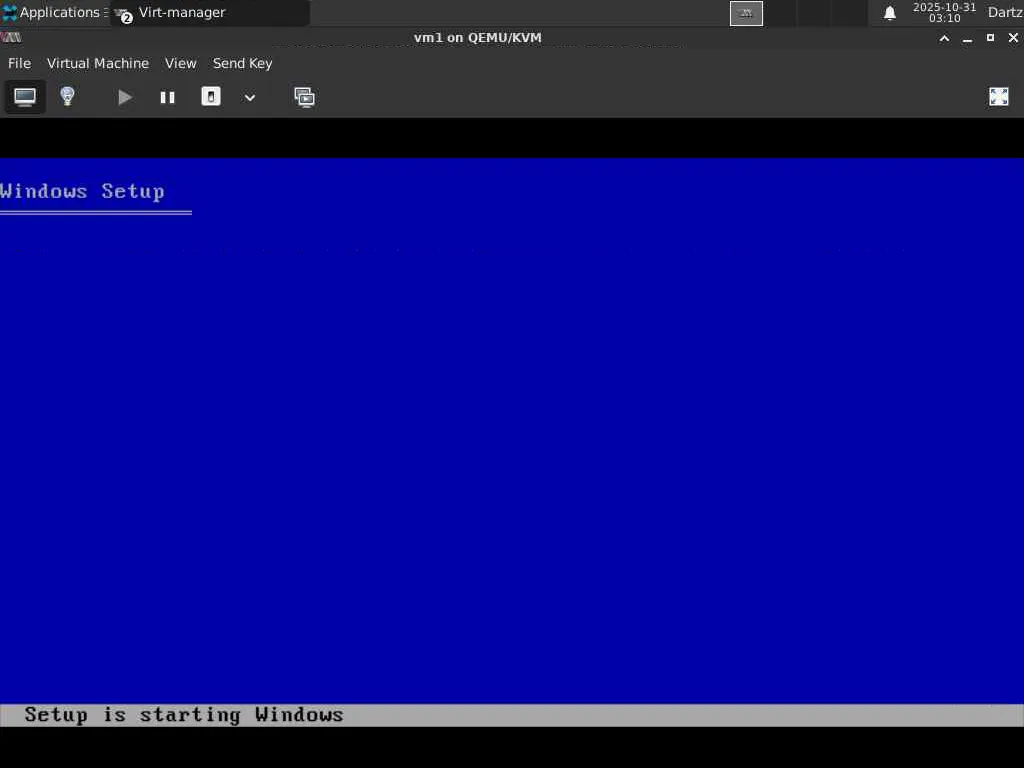This screenshot has width=1024, height=768.
Task: Pause the virtual machine
Action: (x=167, y=97)
